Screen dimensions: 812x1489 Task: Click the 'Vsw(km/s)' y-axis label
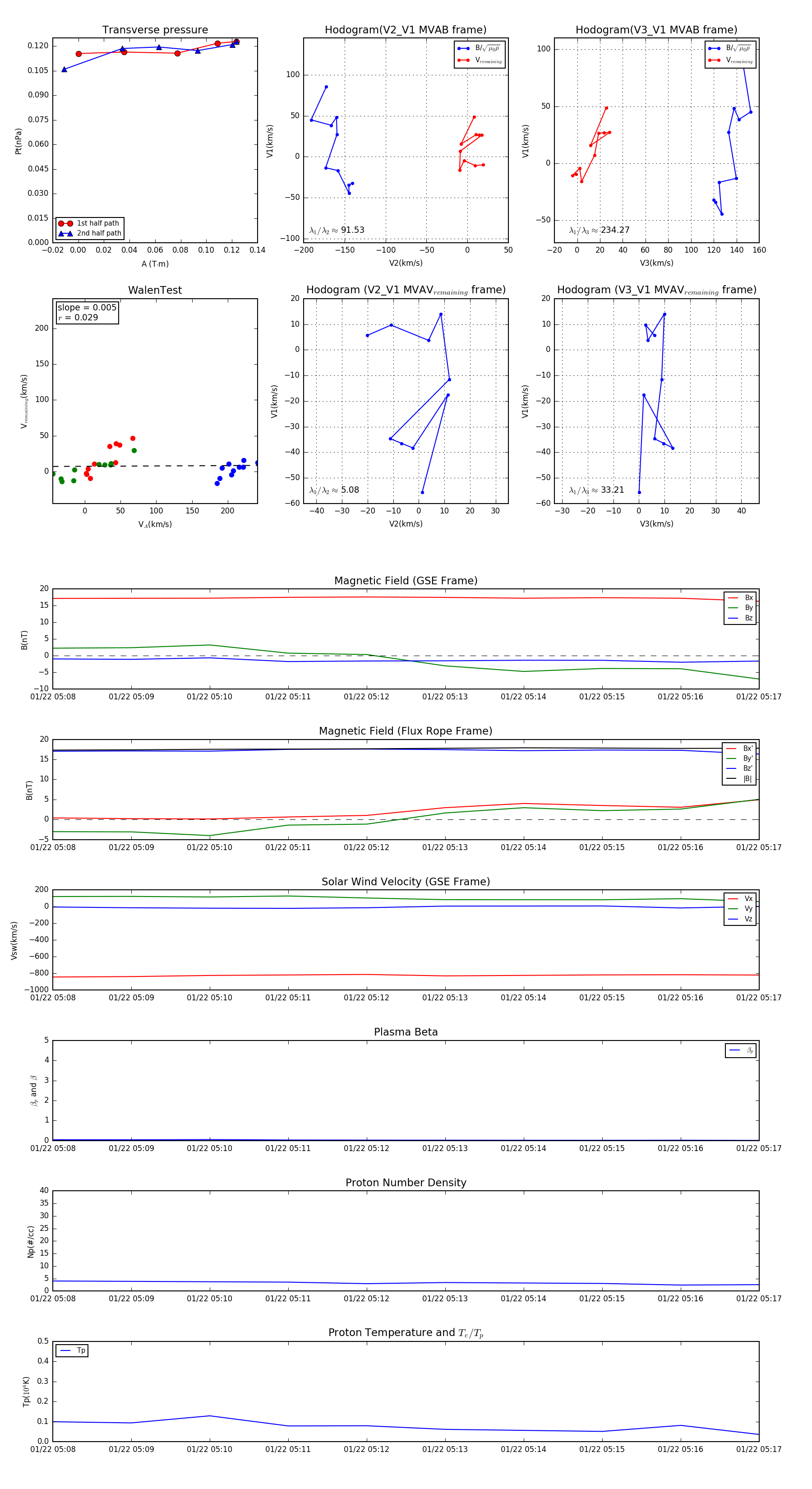(x=14, y=940)
